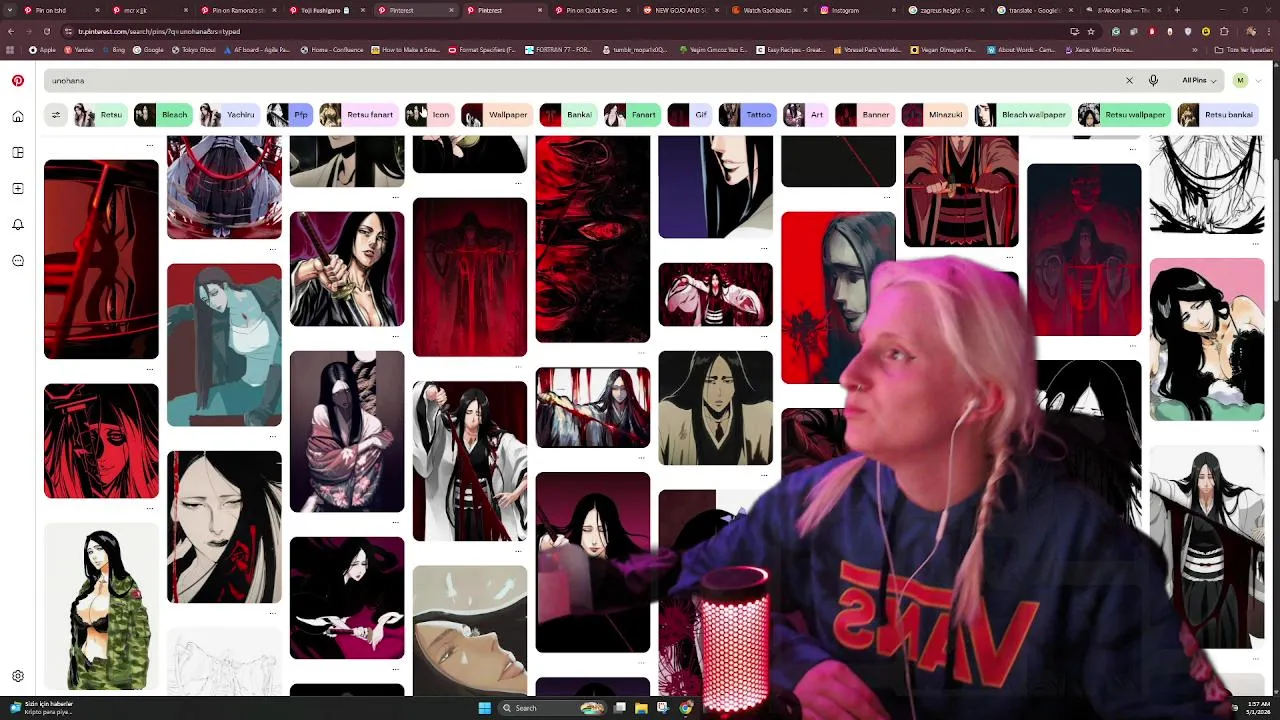The width and height of the screenshot is (1280, 720).
Task: Open the floral kimono faceless figure pin
Action: click(347, 431)
